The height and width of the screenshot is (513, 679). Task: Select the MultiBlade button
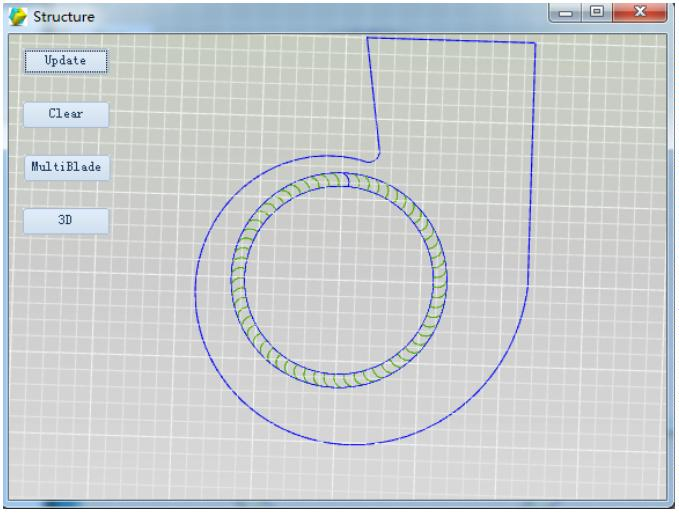coord(66,167)
